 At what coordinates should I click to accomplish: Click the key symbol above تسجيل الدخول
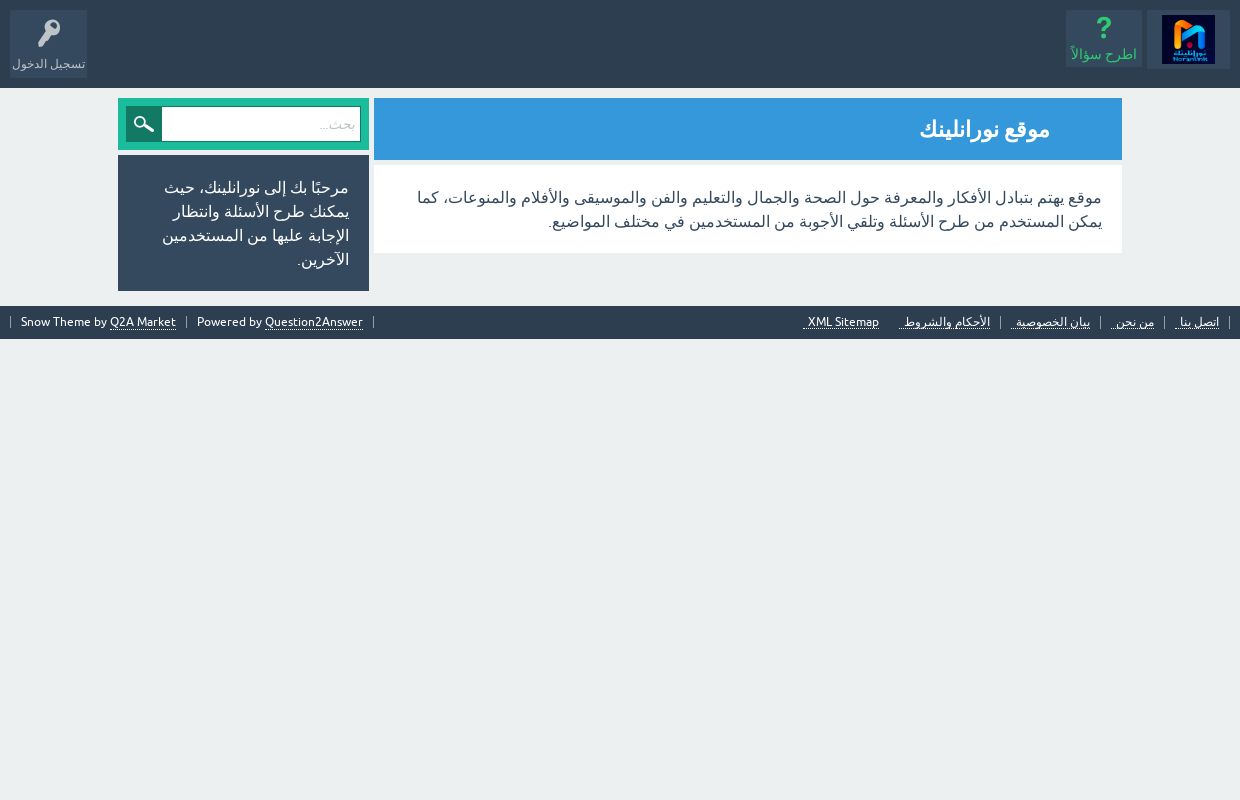click(x=48, y=33)
